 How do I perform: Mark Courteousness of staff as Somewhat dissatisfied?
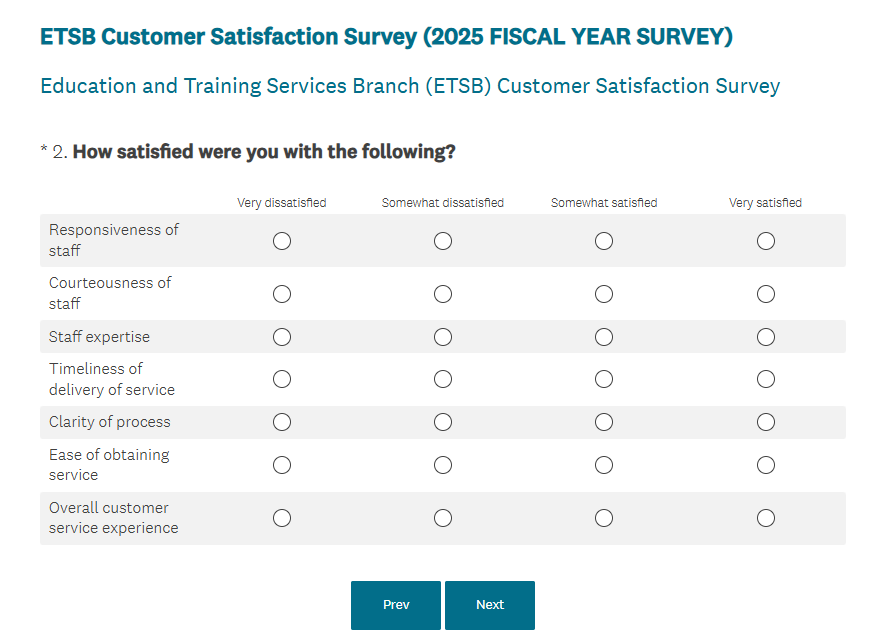pos(443,294)
